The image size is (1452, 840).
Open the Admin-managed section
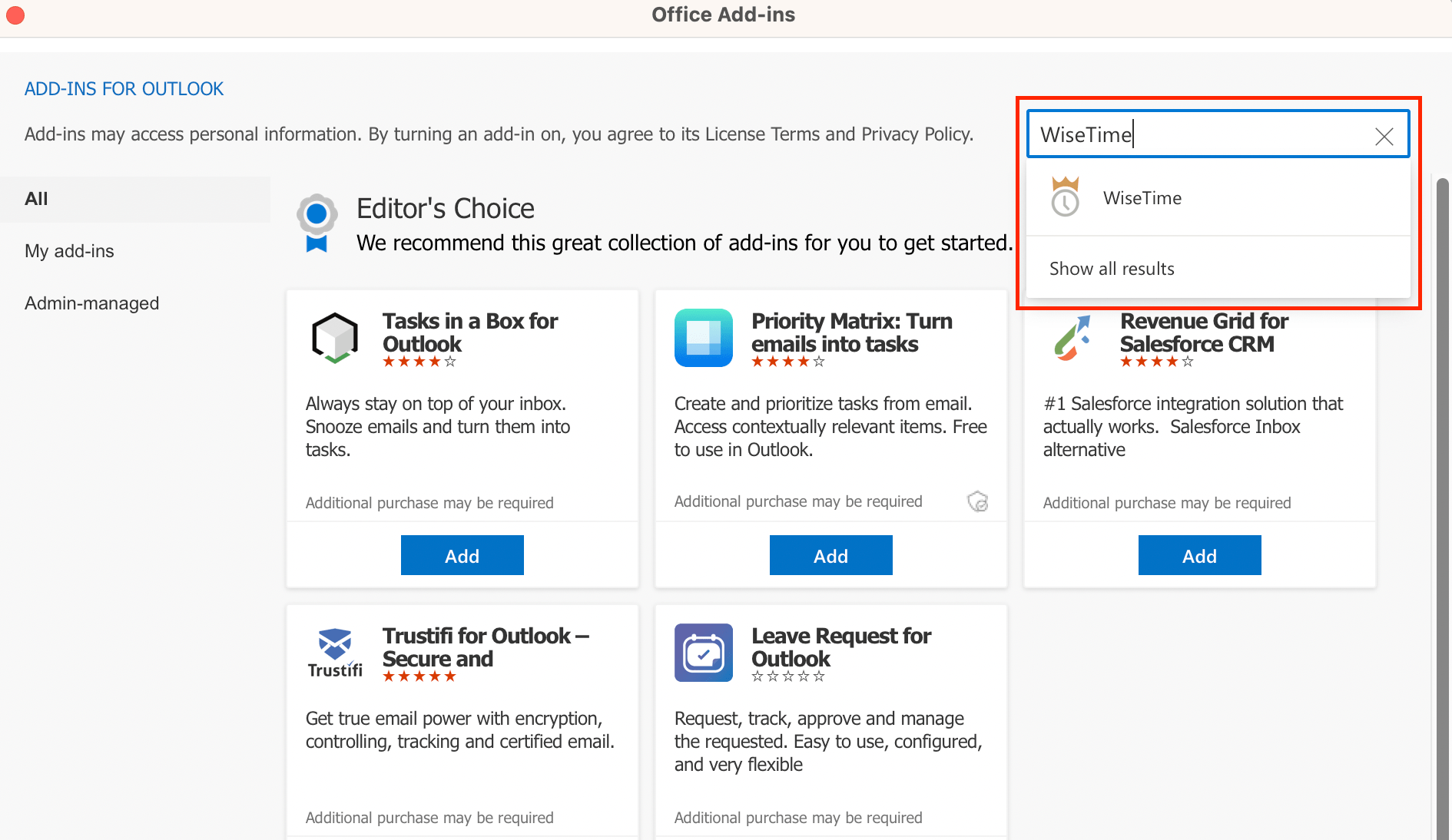91,303
